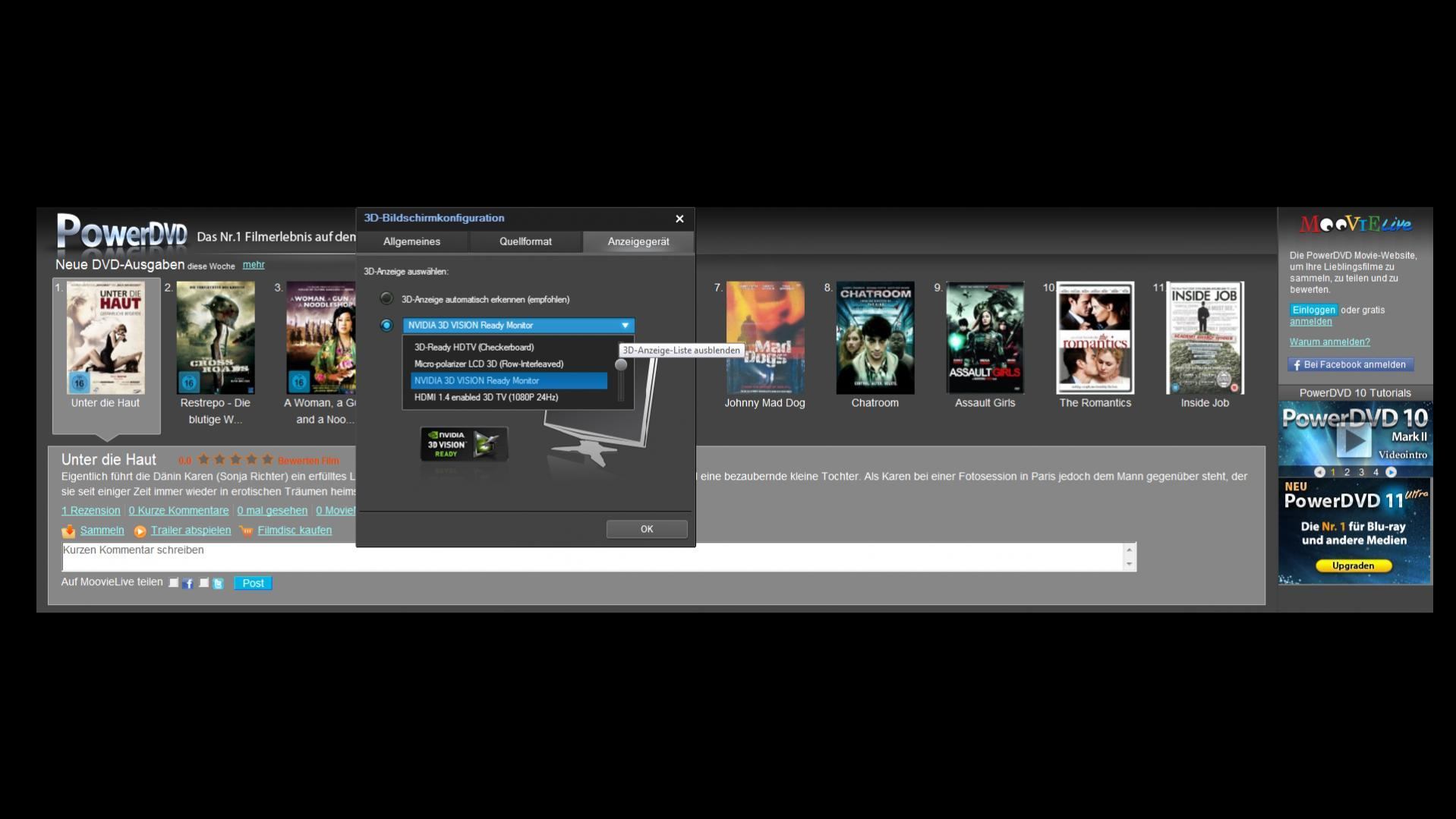This screenshot has height=819, width=1456.
Task: Click the comment field scroll up arrow
Action: [1130, 550]
